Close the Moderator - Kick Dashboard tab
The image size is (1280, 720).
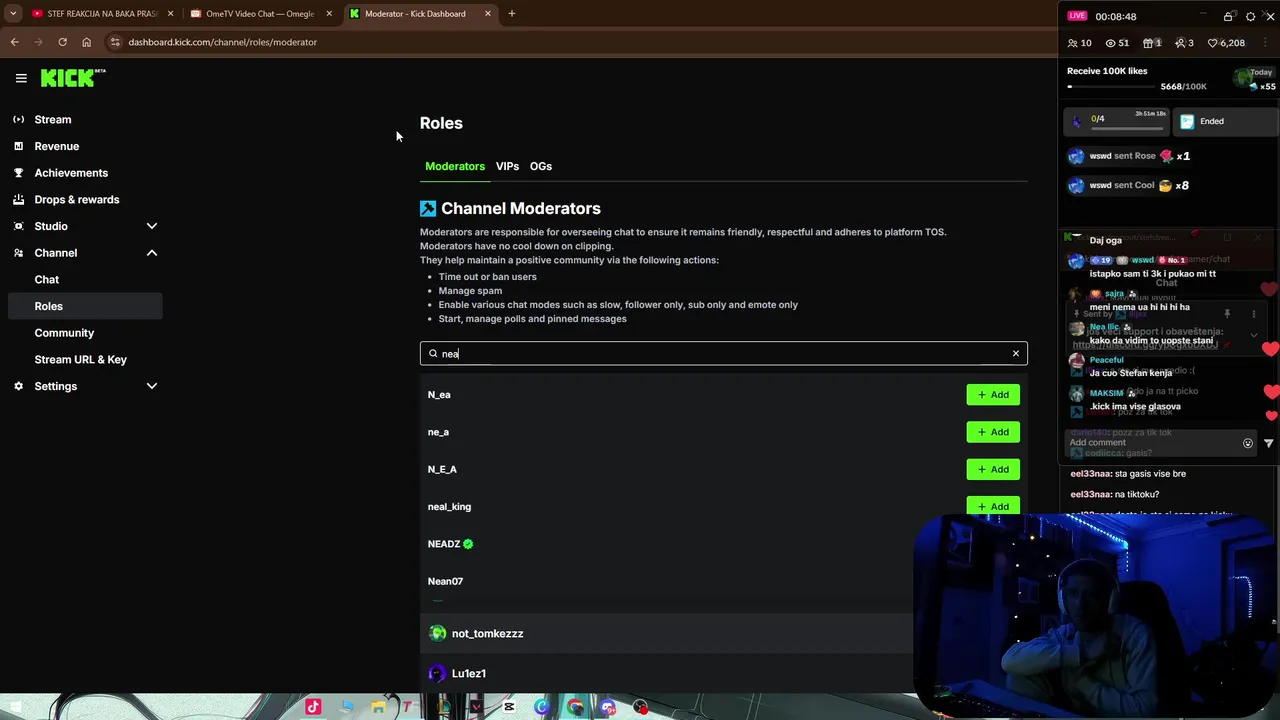[x=488, y=14]
